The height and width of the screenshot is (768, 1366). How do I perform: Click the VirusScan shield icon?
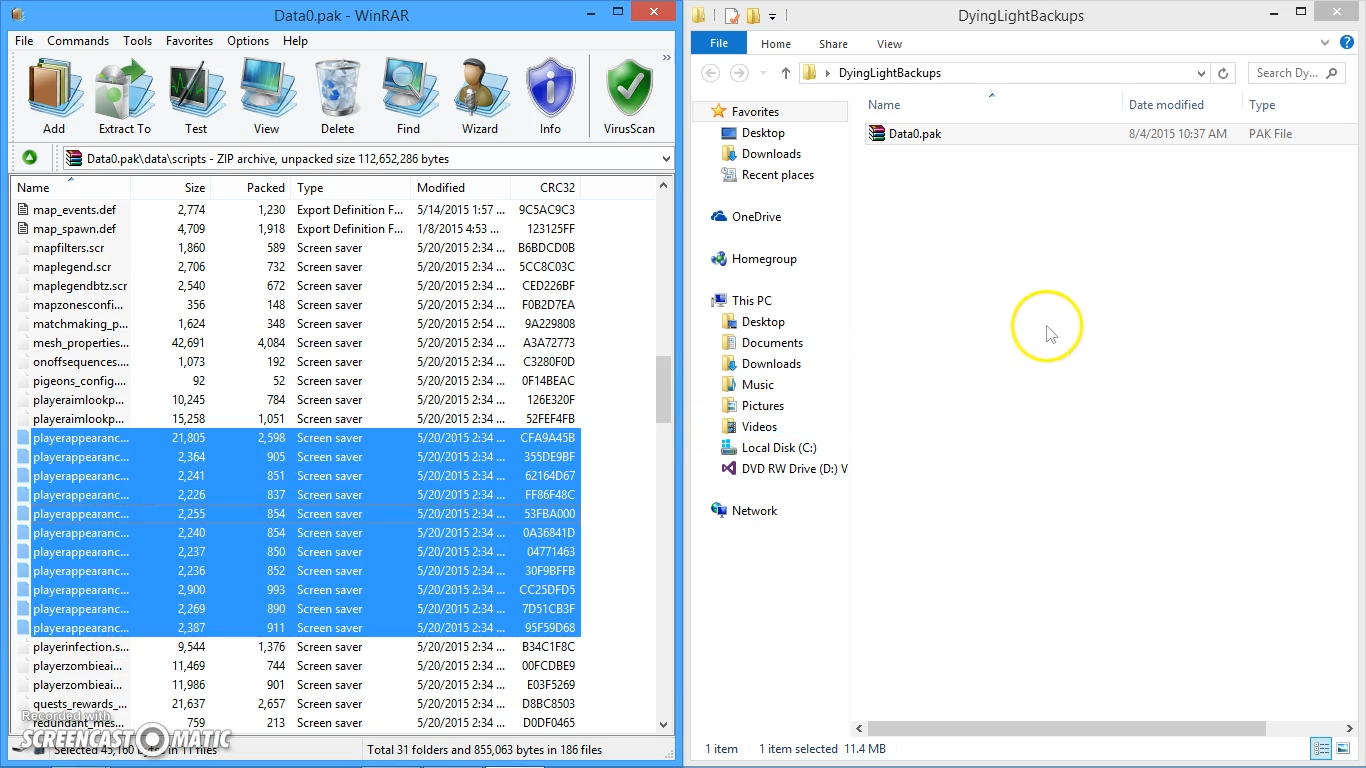point(629,97)
